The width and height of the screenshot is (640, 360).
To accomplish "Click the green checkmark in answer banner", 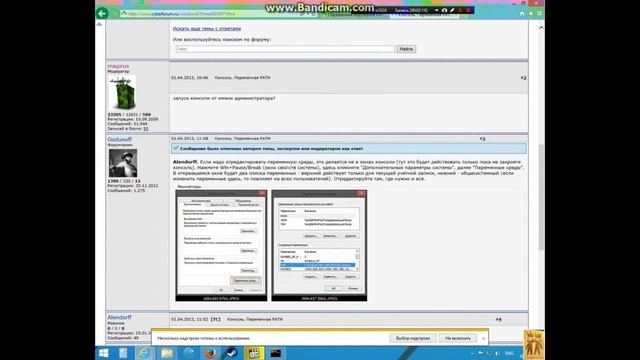I will coord(176,148).
